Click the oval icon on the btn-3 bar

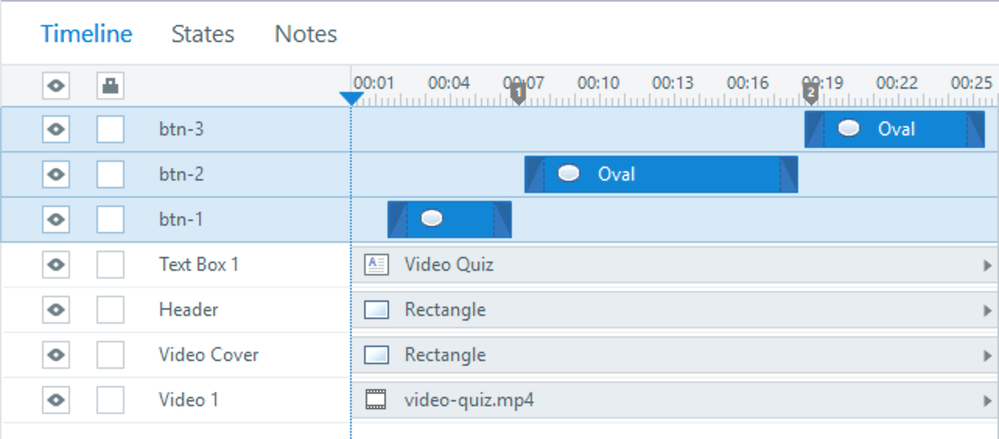pyautogui.click(x=849, y=128)
